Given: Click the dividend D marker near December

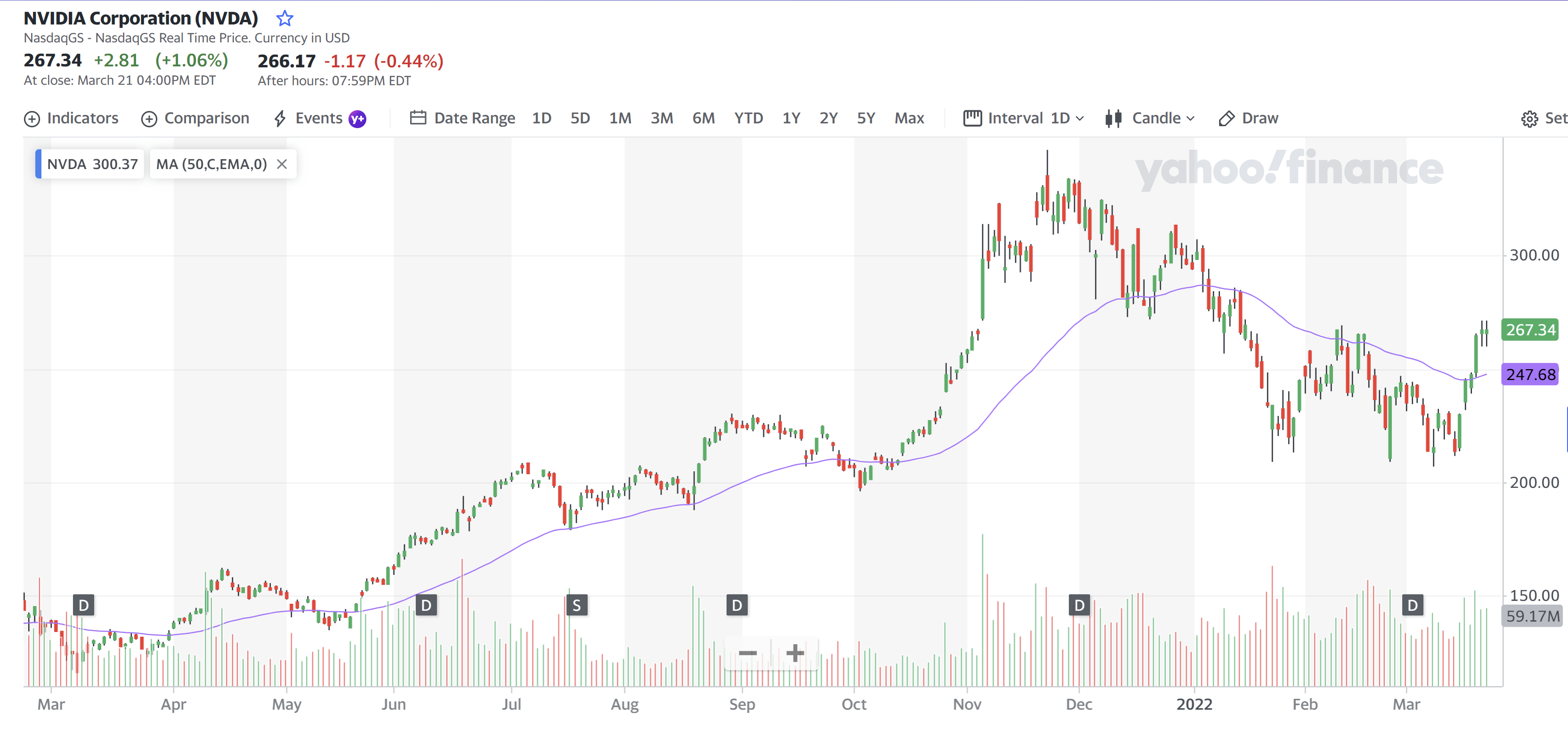Looking at the screenshot, I should (1079, 605).
